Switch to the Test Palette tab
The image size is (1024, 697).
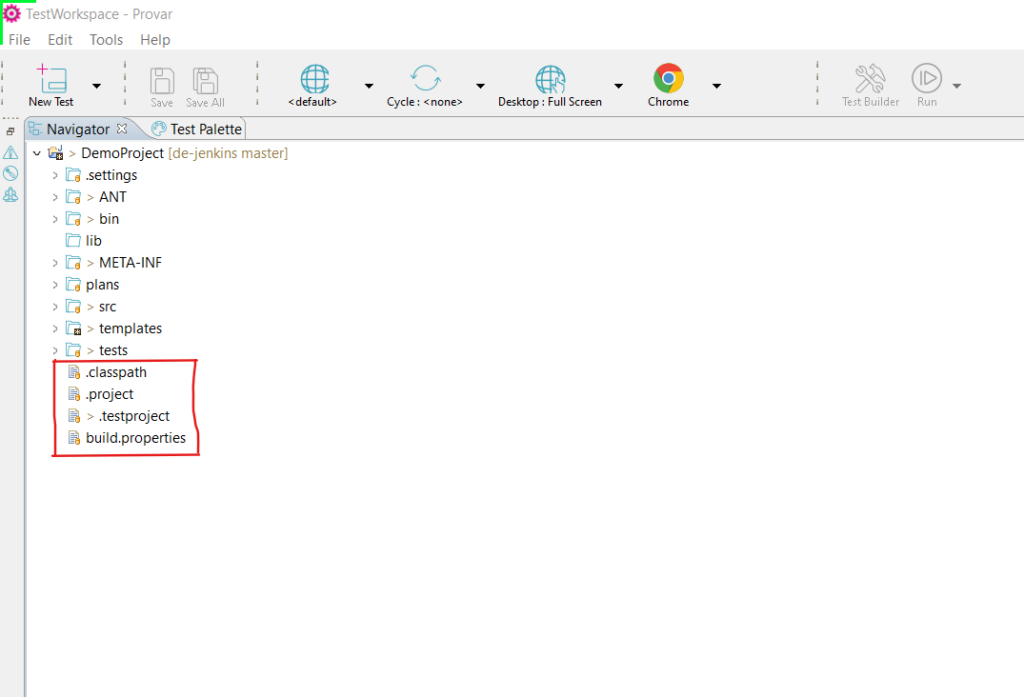pos(206,129)
